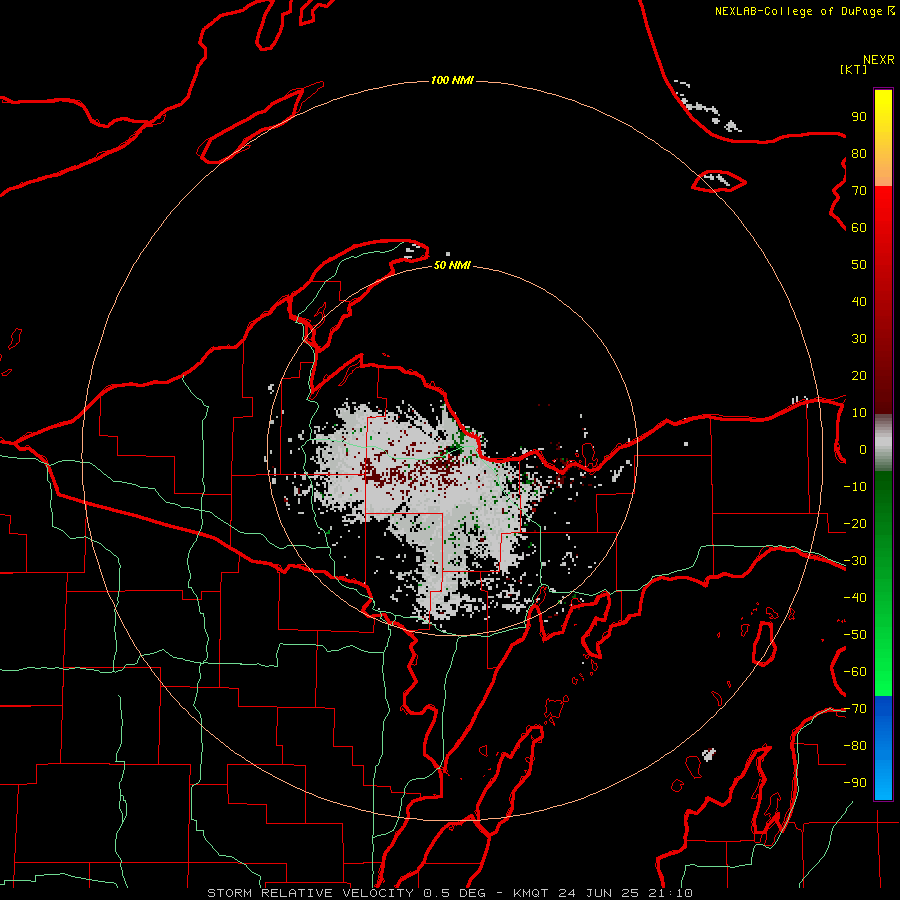Click the -20 value on the velocity scale
Viewport: 900px width, 900px height.
(855, 523)
